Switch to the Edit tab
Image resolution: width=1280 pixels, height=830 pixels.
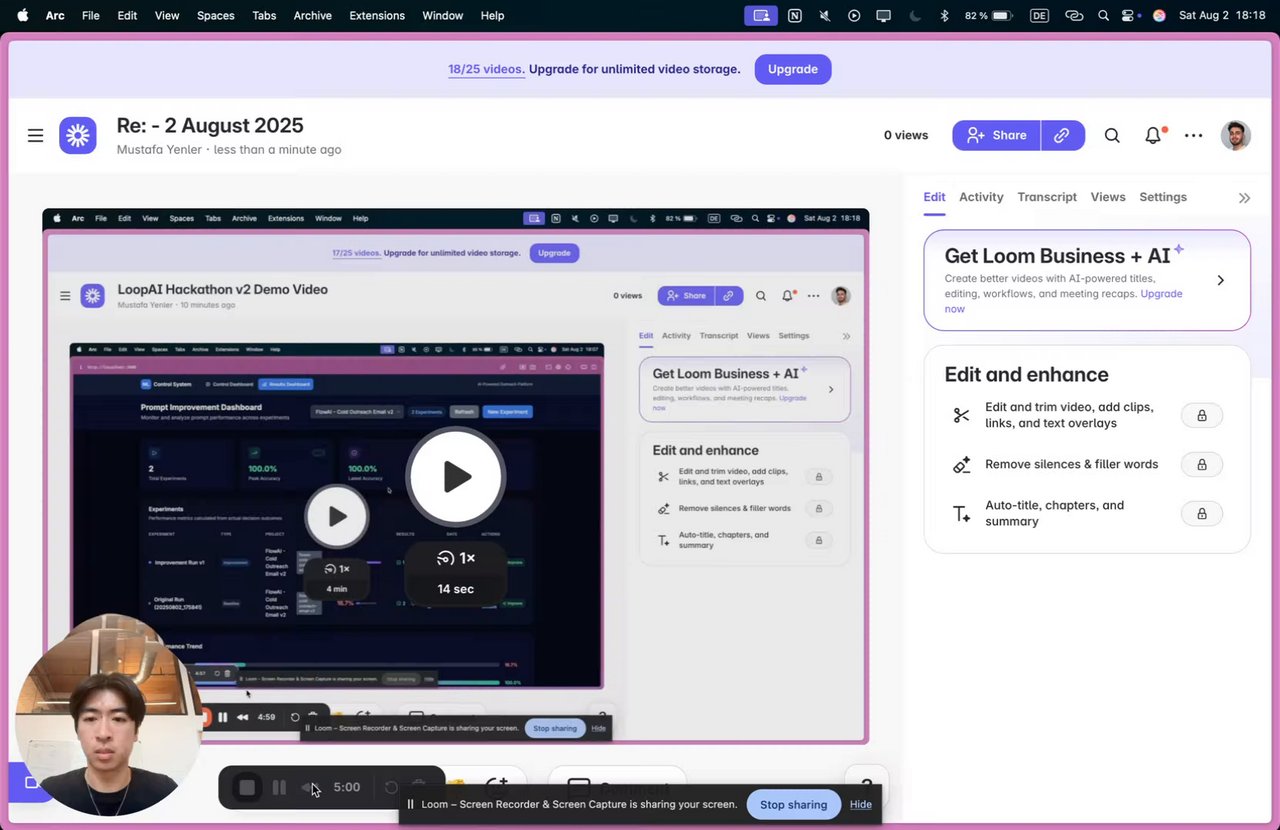coord(934,197)
